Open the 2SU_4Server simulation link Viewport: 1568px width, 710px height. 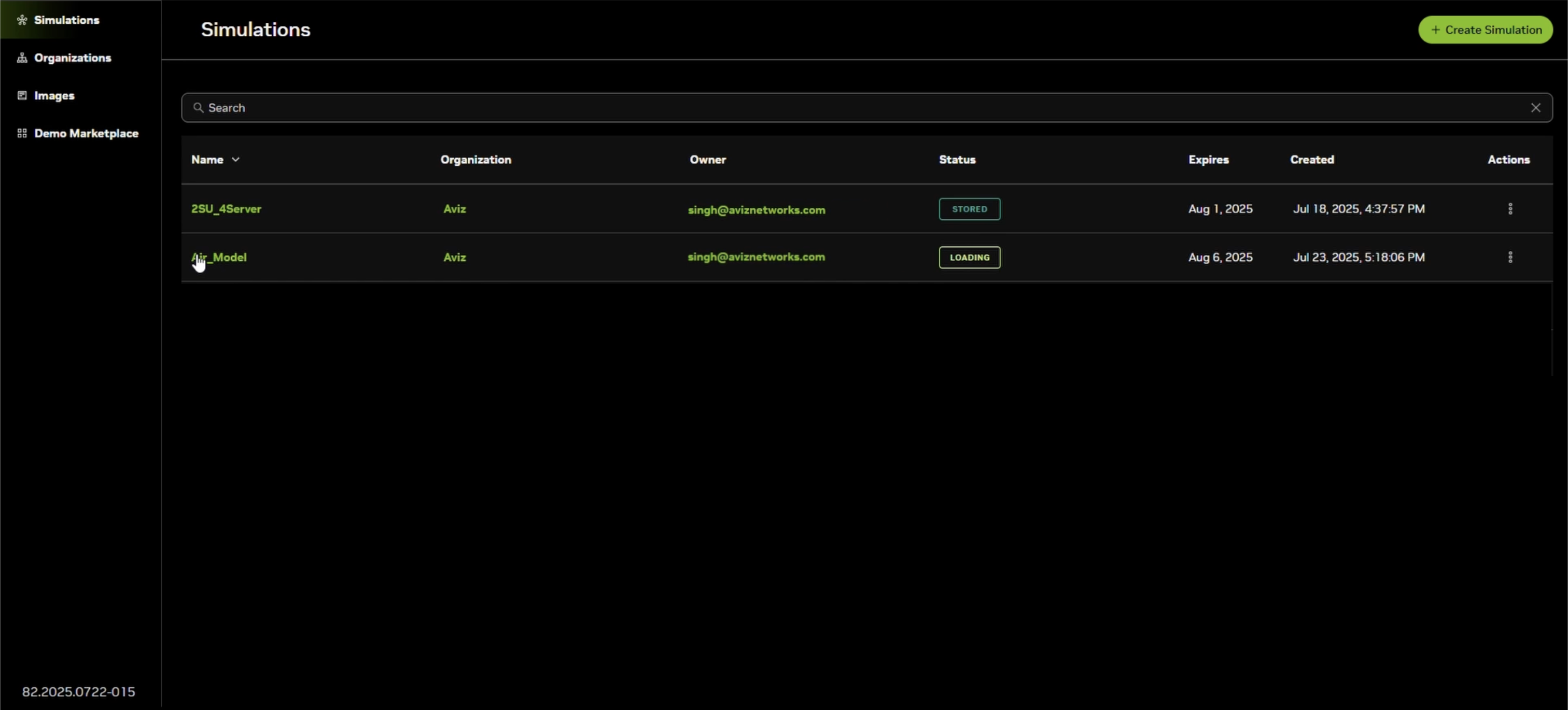[x=226, y=209]
